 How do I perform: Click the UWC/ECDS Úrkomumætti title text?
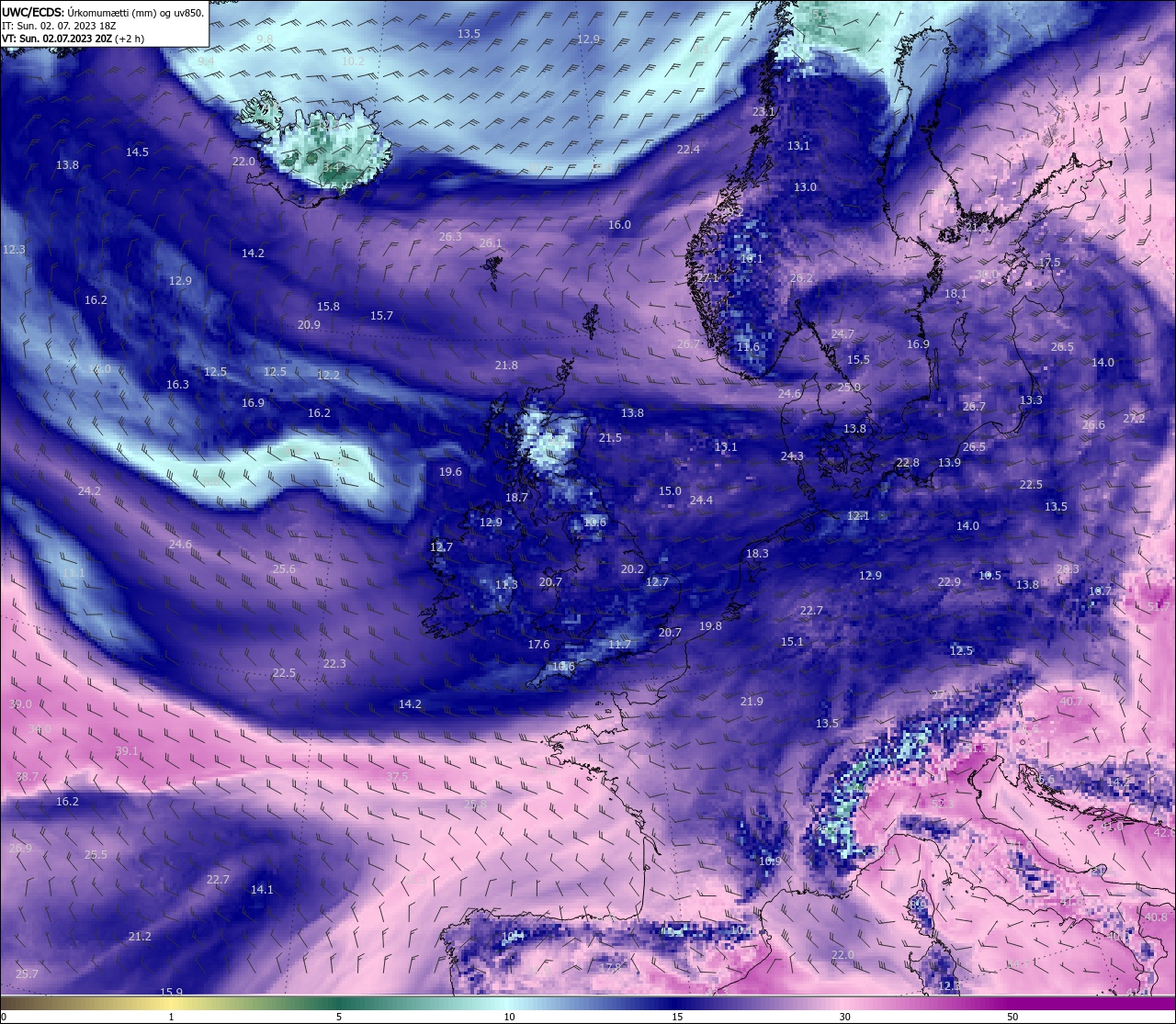tap(103, 12)
